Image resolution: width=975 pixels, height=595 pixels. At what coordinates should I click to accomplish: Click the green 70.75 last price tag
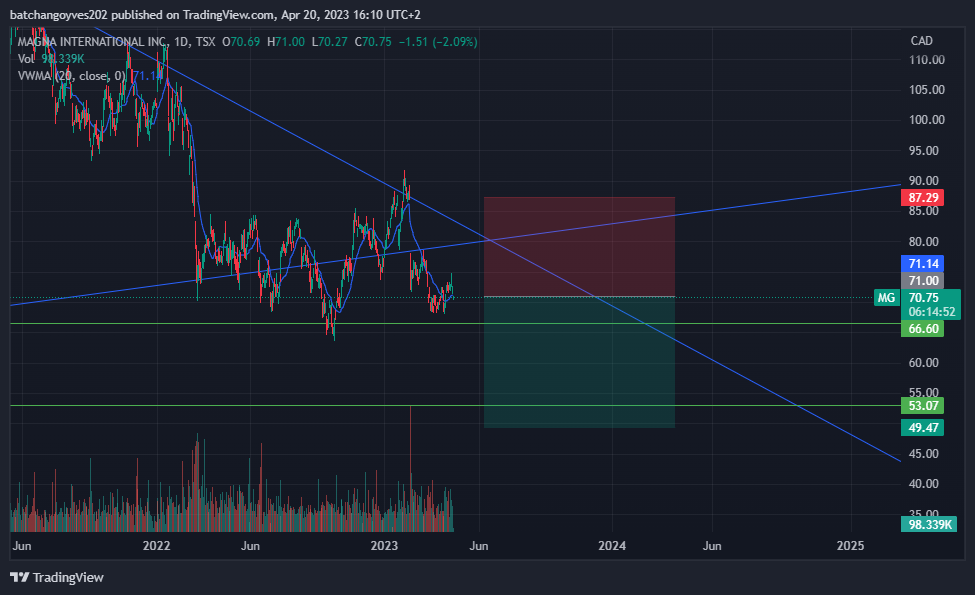point(923,298)
